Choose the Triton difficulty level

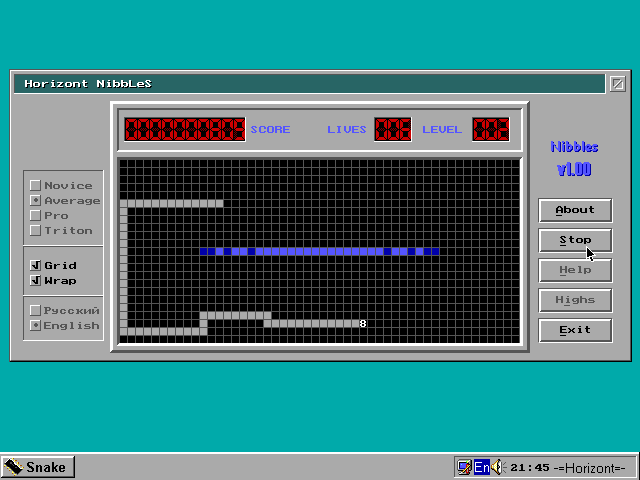click(x=36, y=230)
